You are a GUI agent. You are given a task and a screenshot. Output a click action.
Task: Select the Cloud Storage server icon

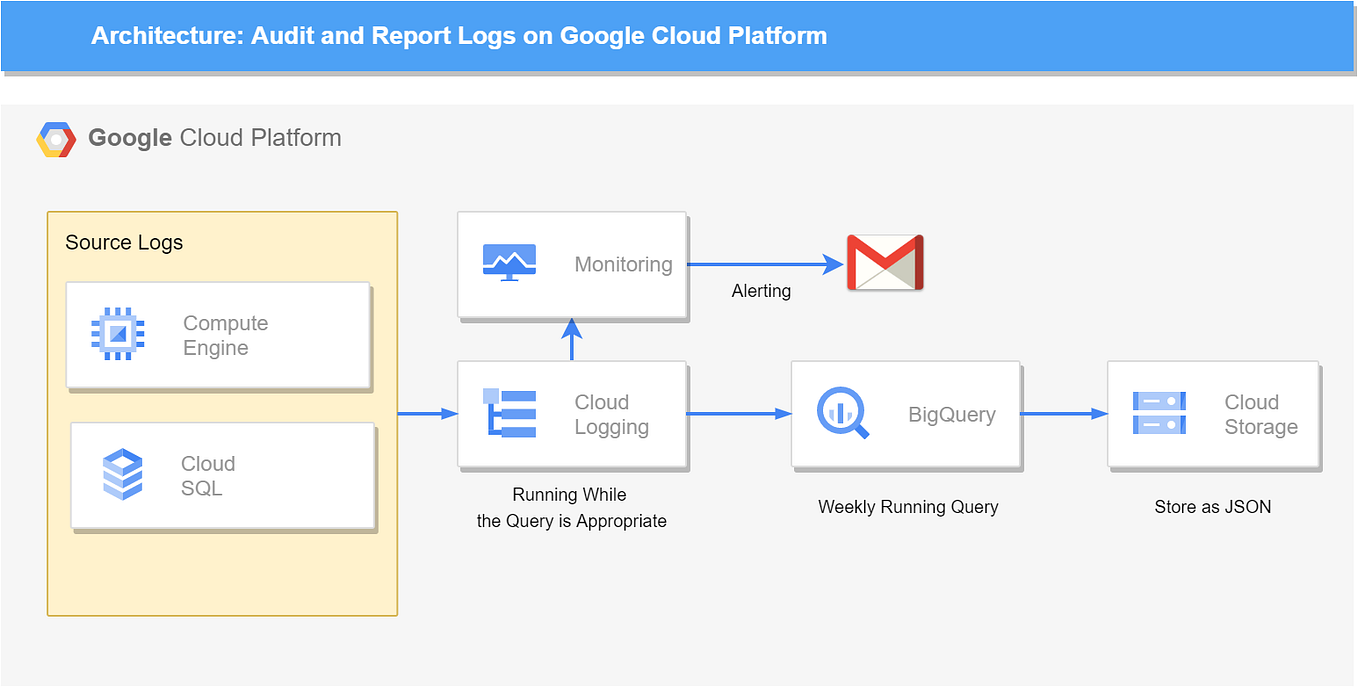[x=1160, y=414]
